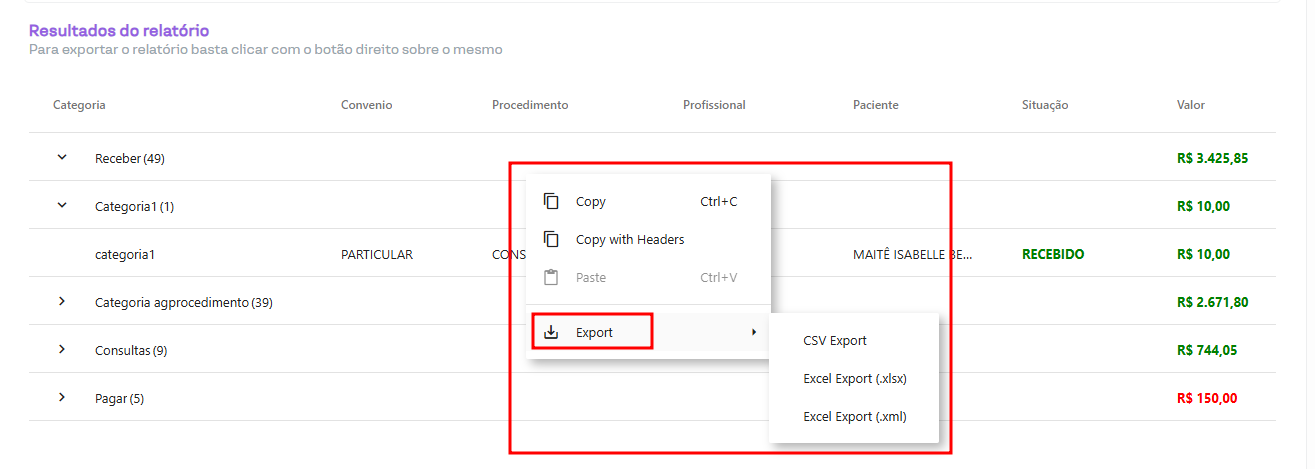The width and height of the screenshot is (1315, 469).
Task: Expand the Consultas (9) group
Action: click(62, 350)
